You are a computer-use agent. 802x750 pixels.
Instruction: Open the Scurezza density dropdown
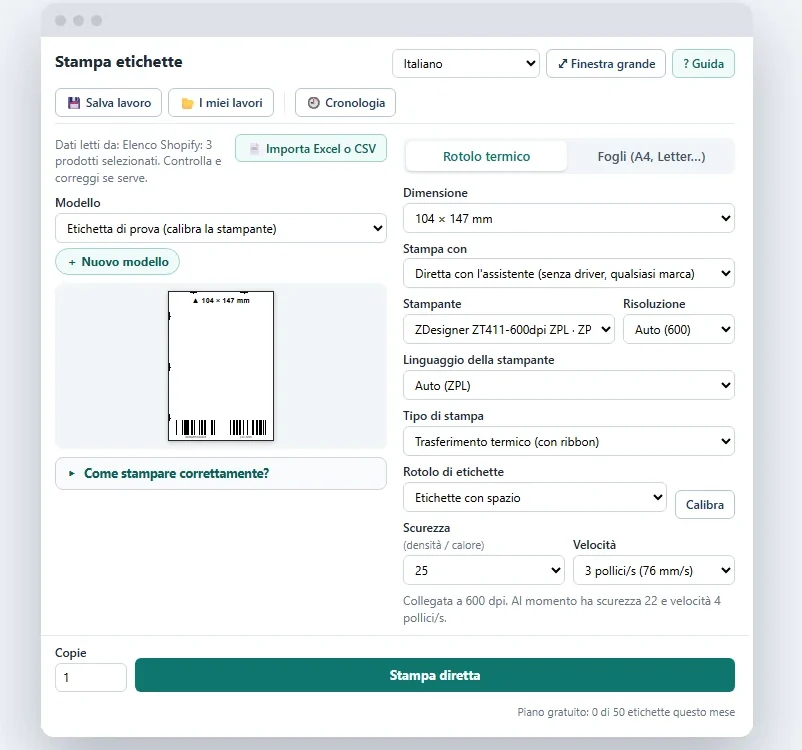click(484, 570)
